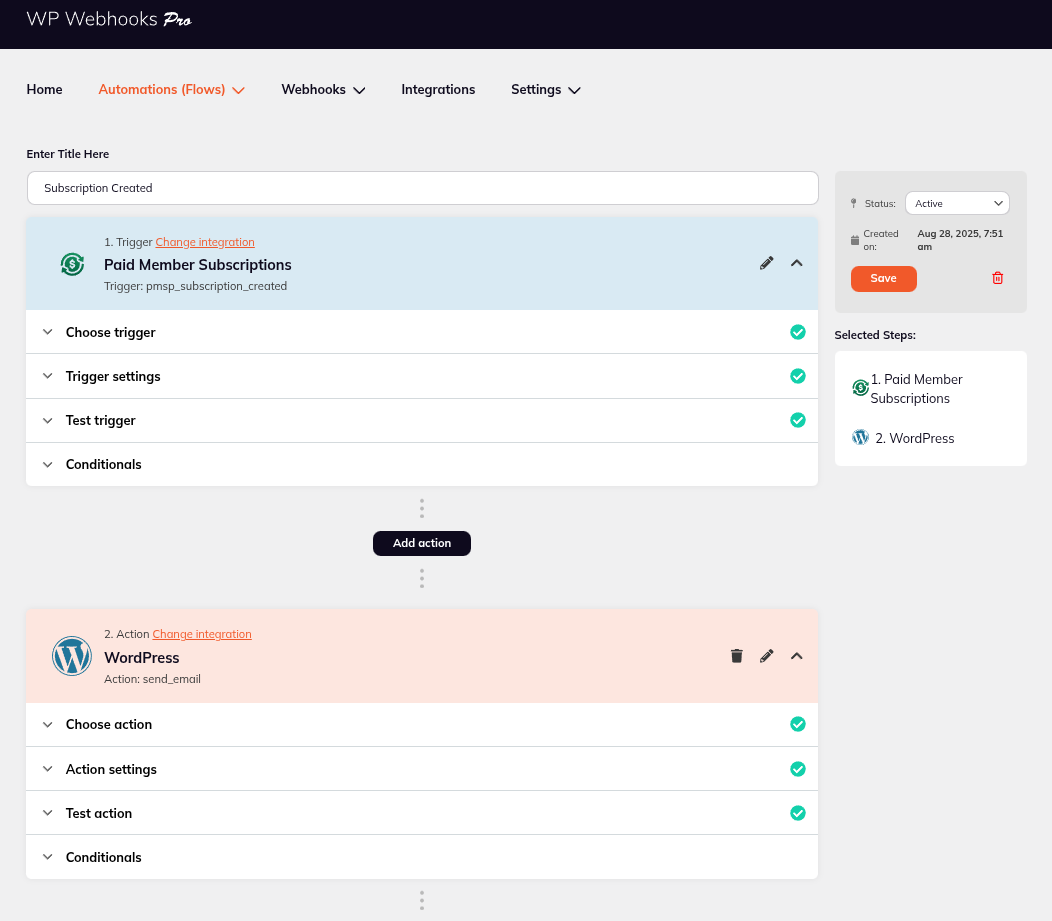The width and height of the screenshot is (1052, 921).
Task: Go to the Home menu item
Action: [44, 89]
